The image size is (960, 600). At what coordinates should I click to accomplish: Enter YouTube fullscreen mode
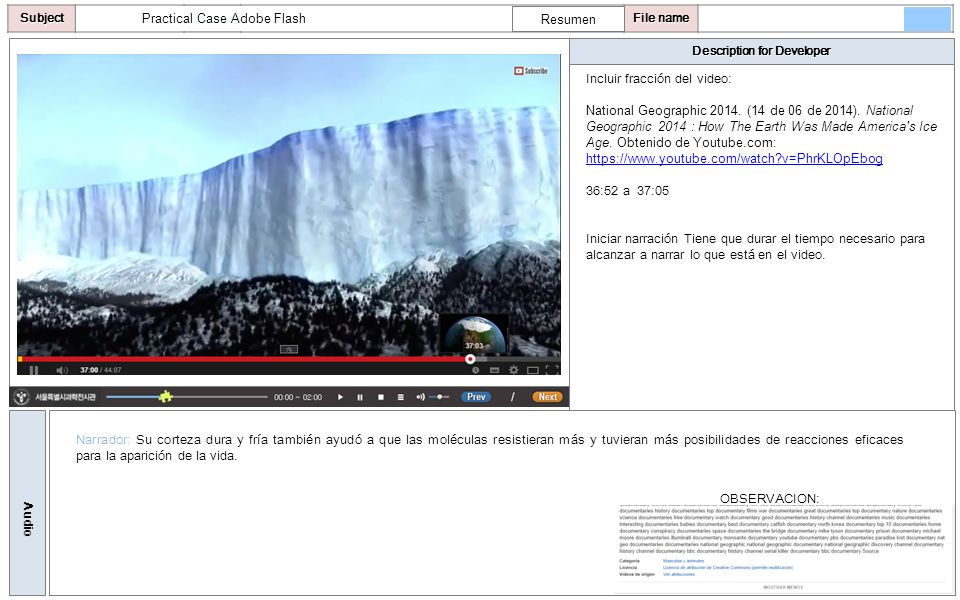click(552, 370)
